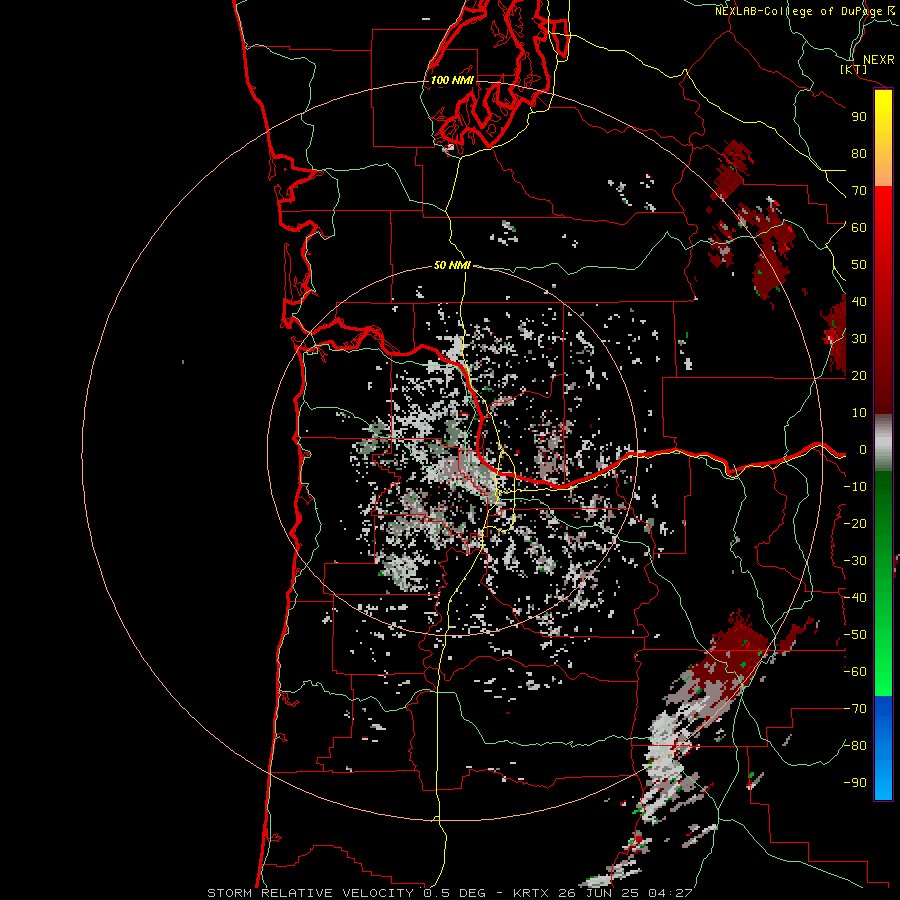Select the positive 50 scale label
Screen dimensions: 900x900
[x=859, y=265]
